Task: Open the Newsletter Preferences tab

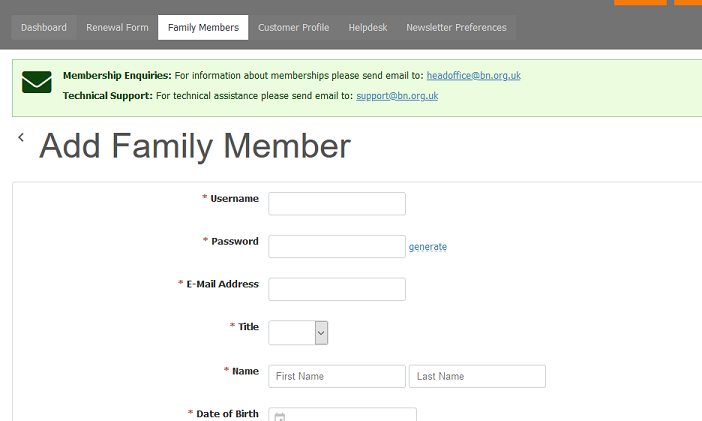Action: [x=456, y=28]
